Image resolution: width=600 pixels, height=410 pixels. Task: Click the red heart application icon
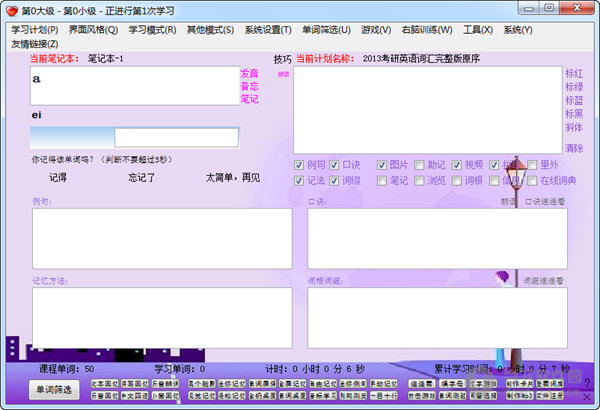[x=12, y=11]
